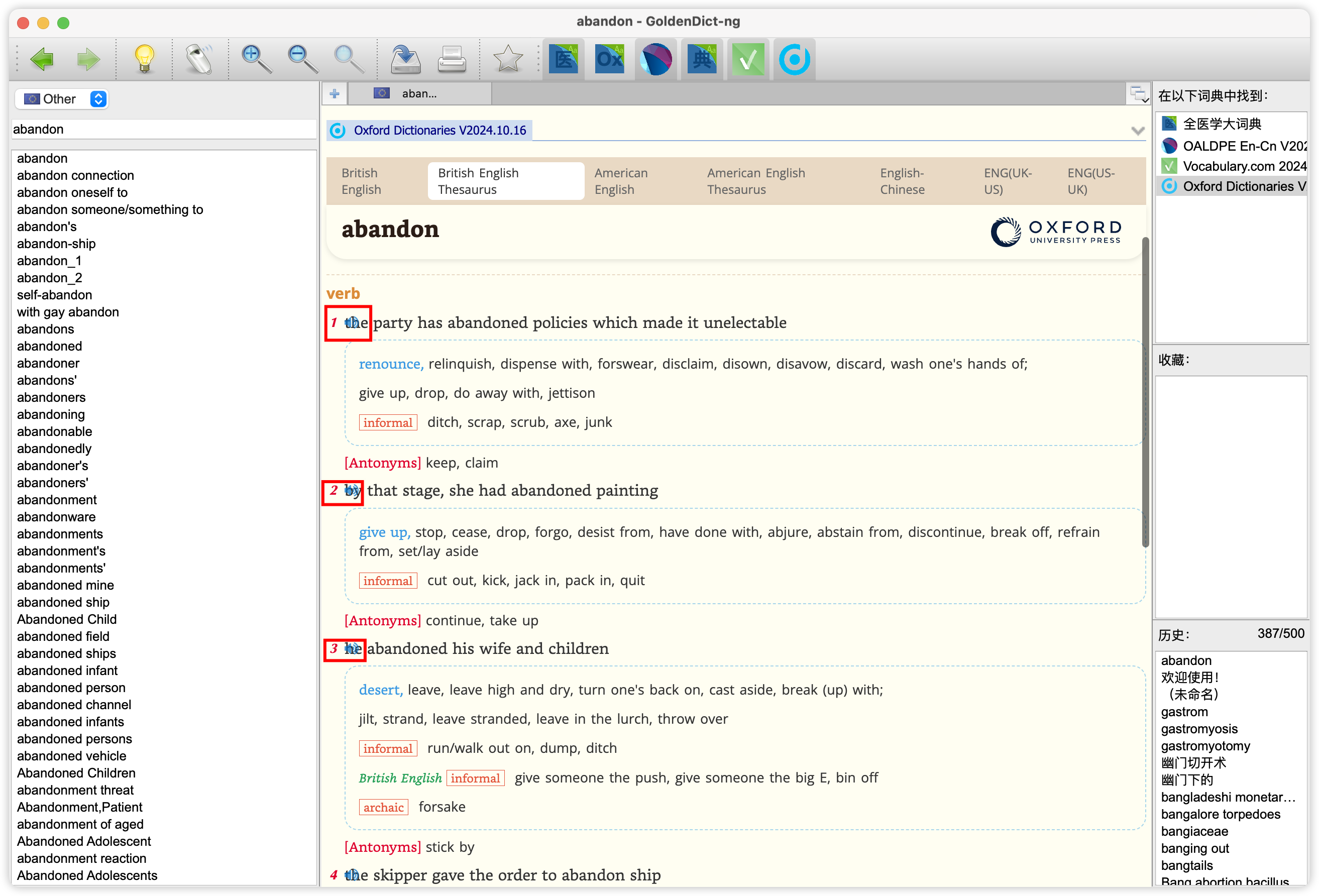Click the abandon search input field

tap(163, 130)
